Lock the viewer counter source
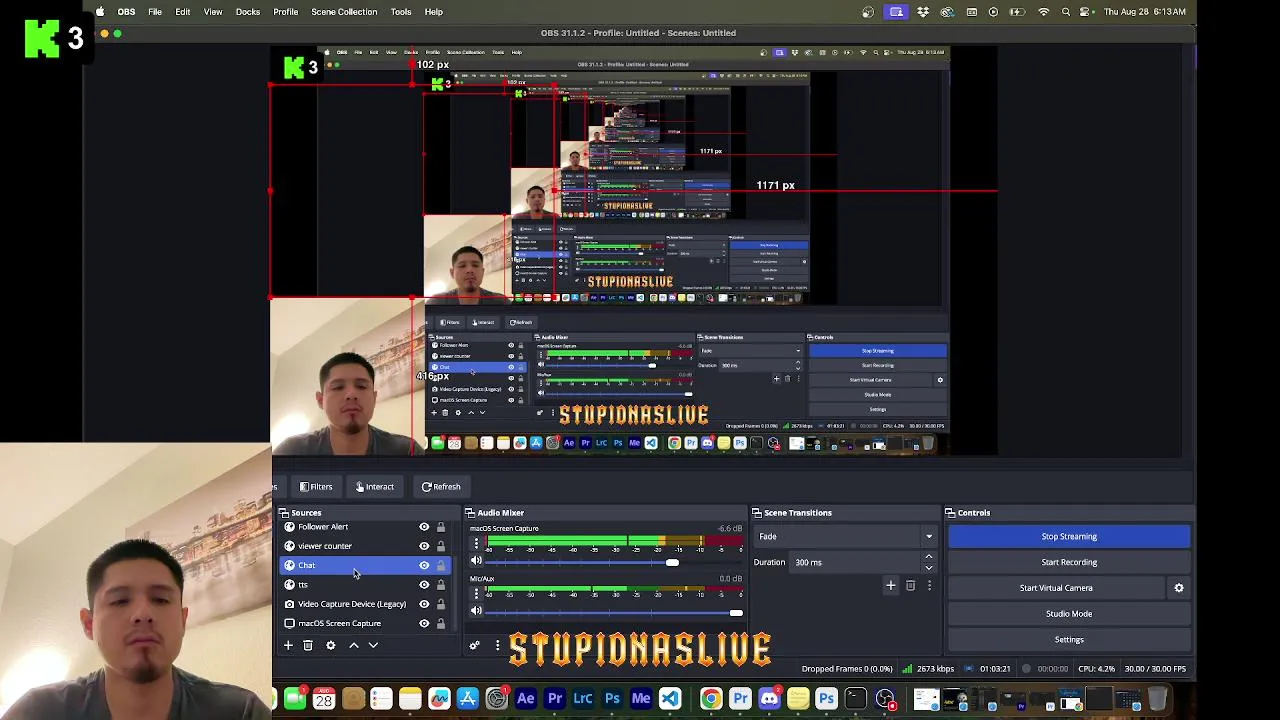The image size is (1280, 720). click(x=441, y=546)
